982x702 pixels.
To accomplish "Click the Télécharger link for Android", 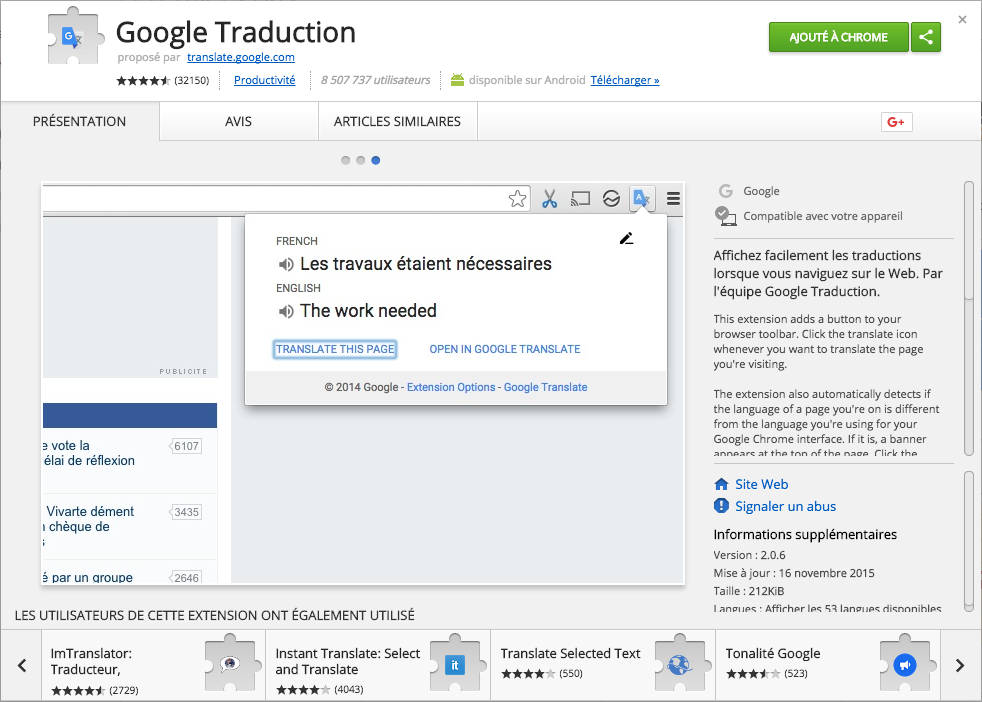I will click(x=625, y=80).
